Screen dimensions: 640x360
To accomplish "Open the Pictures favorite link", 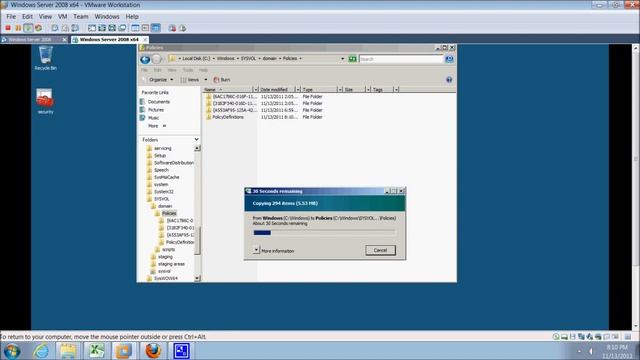I will tap(152, 110).
